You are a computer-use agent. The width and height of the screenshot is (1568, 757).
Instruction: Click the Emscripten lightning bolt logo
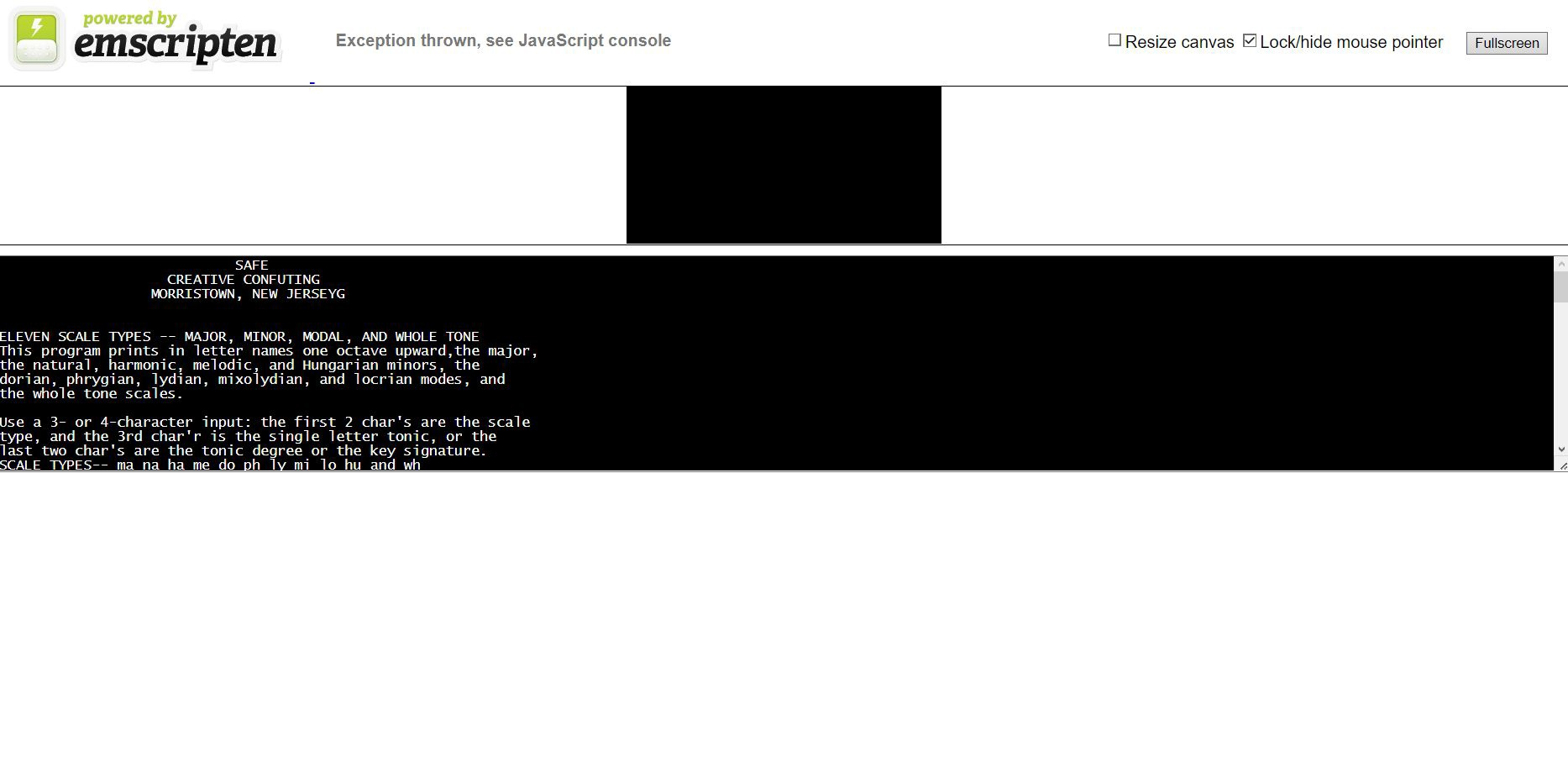tap(36, 36)
